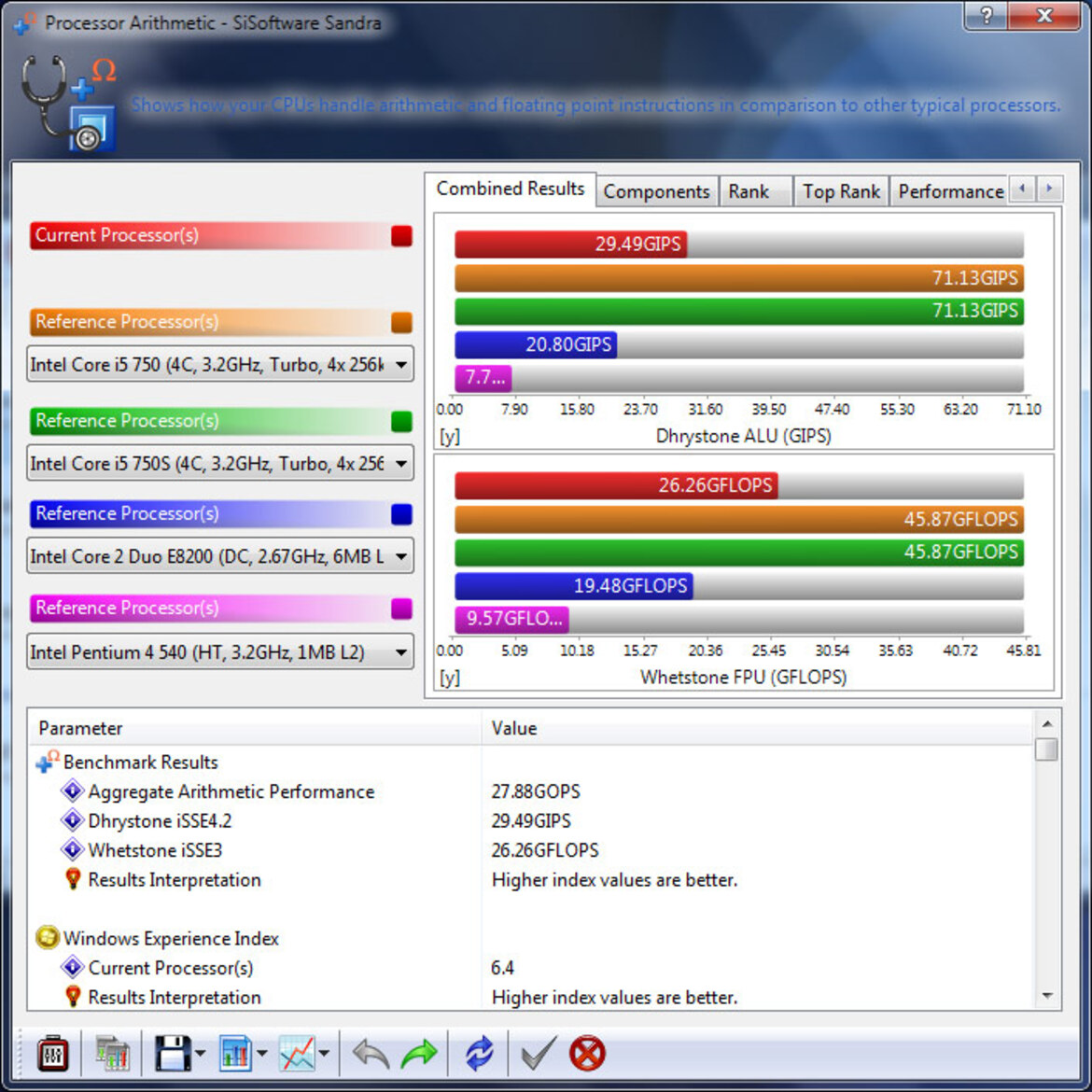Viewport: 1092px width, 1092px height.
Task: Switch to the Top Rank tab
Action: (841, 191)
